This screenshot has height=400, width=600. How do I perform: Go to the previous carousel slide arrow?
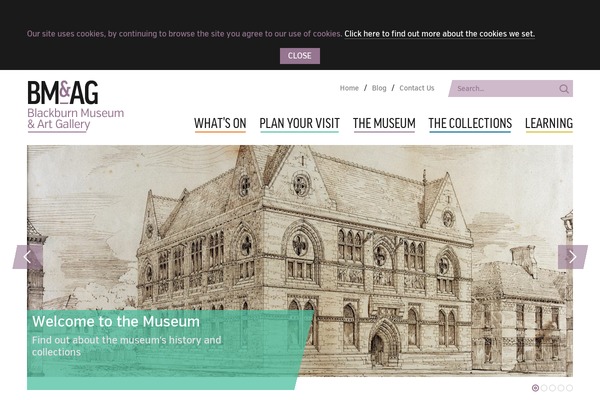click(28, 257)
